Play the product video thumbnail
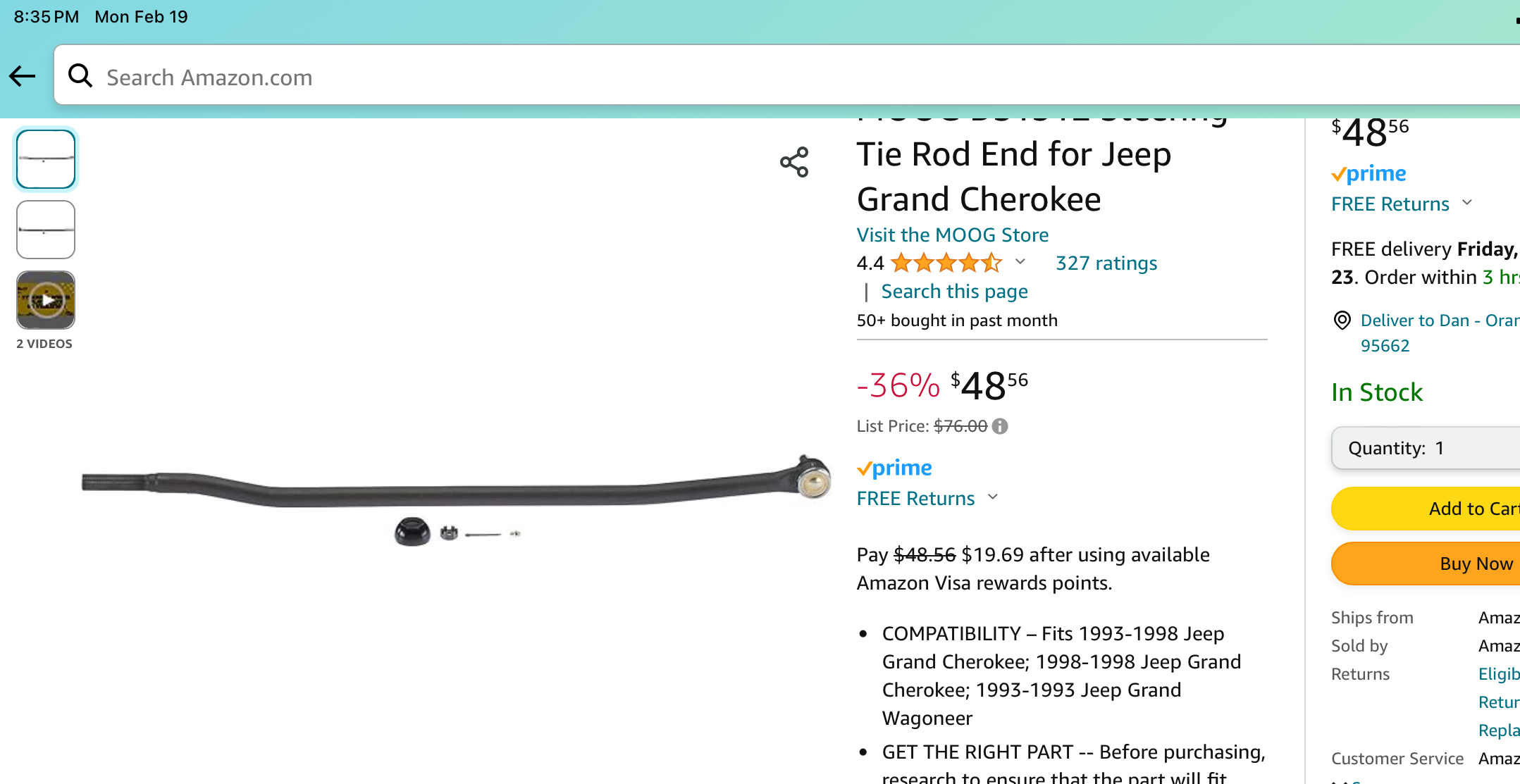 [x=46, y=300]
